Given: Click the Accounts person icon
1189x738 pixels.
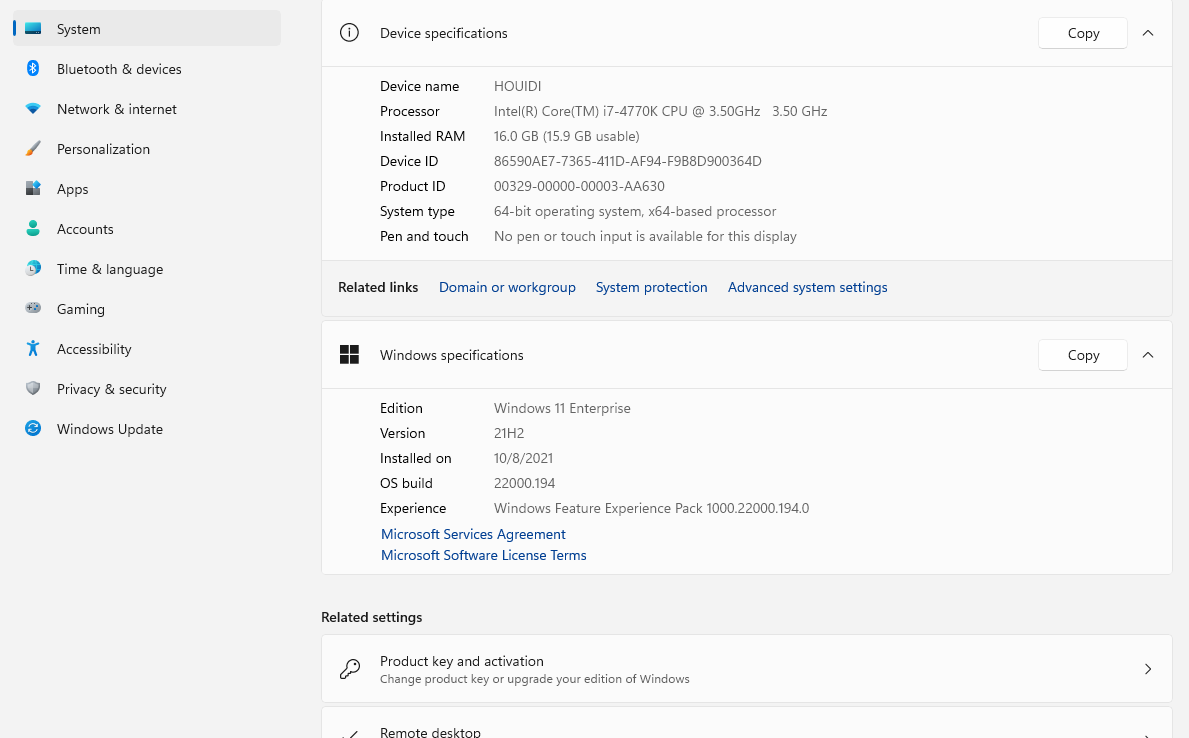Looking at the screenshot, I should tap(33, 229).
